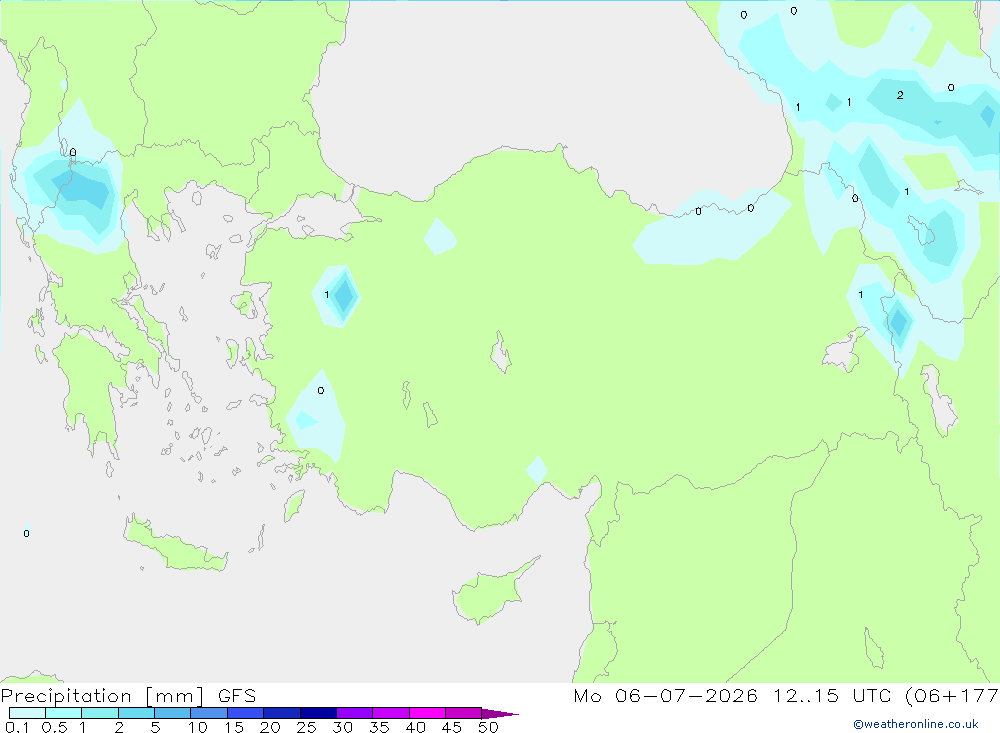Click the '20' legend scale label
Image resolution: width=1000 pixels, height=733 pixels.
tap(270, 727)
